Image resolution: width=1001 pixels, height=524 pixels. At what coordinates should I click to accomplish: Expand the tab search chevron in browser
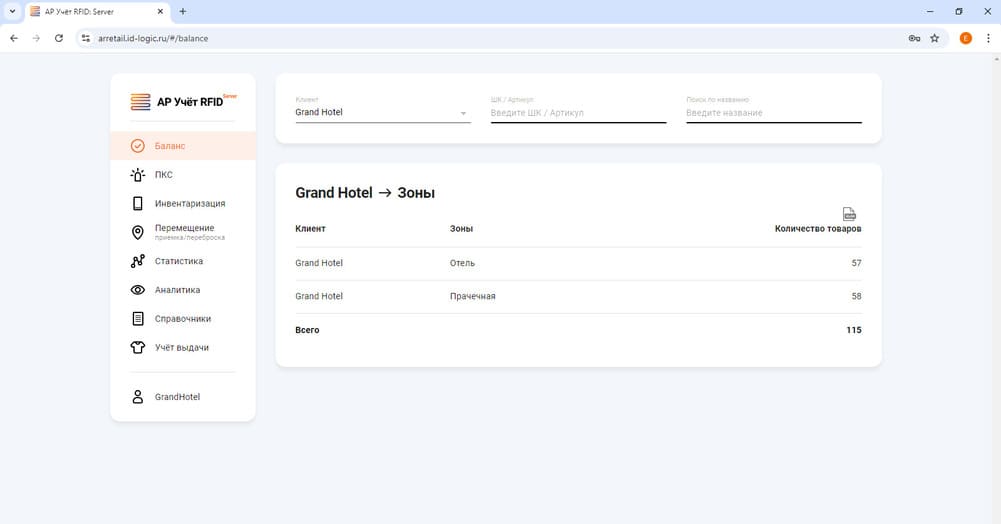[10, 11]
